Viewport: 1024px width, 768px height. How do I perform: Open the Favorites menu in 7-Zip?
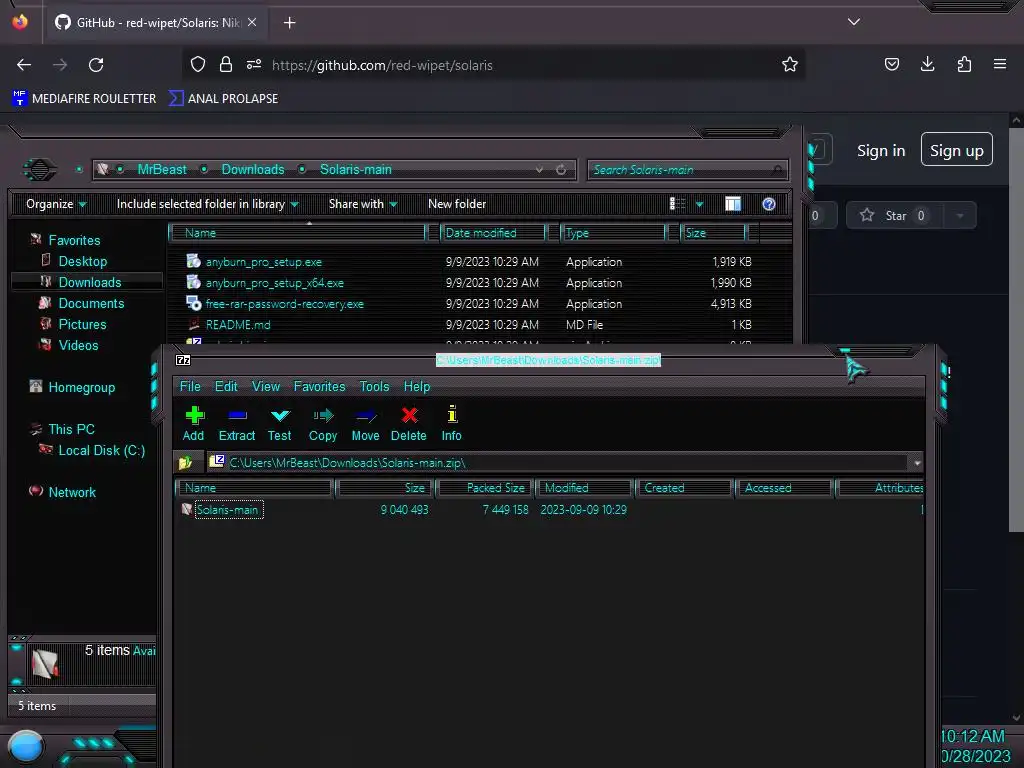coord(319,386)
